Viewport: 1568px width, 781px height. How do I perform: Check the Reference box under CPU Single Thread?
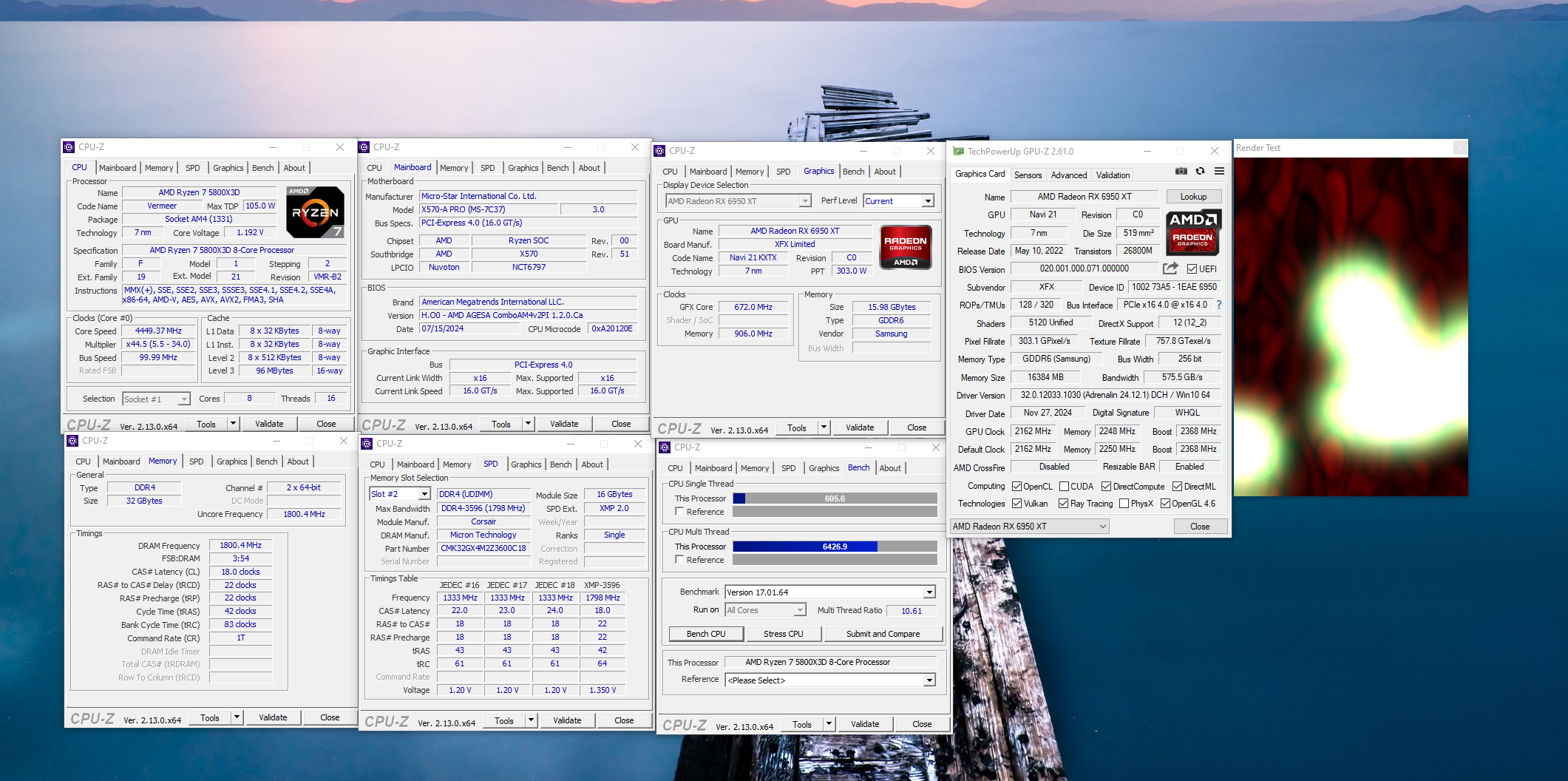click(679, 512)
